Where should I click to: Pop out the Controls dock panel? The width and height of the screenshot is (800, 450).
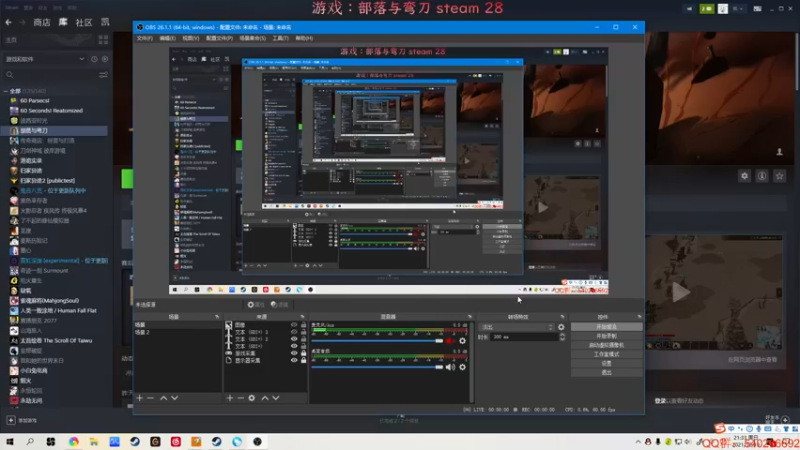(x=639, y=317)
